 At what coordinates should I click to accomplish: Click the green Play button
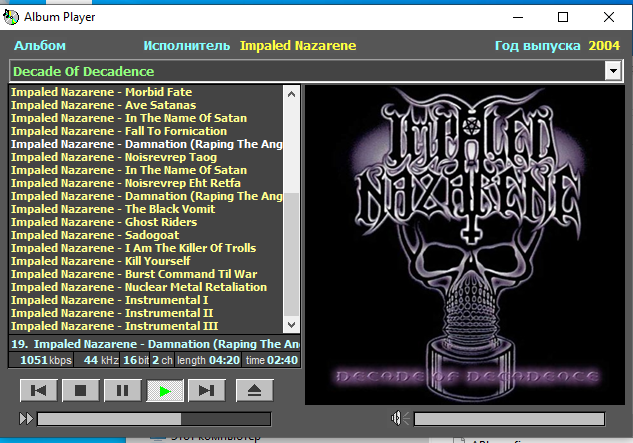[x=165, y=390]
